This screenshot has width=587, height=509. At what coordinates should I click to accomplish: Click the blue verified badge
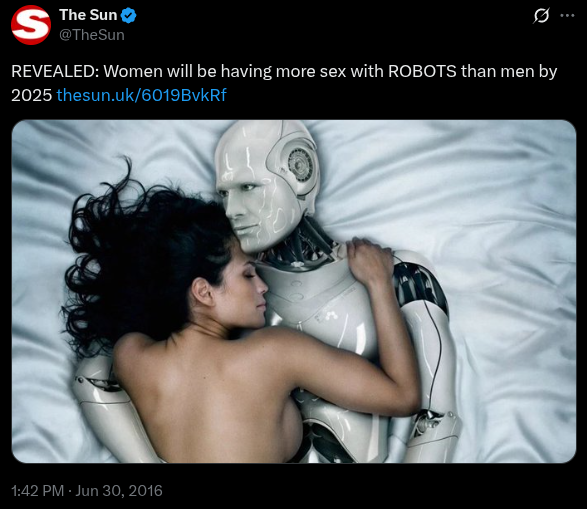click(129, 15)
